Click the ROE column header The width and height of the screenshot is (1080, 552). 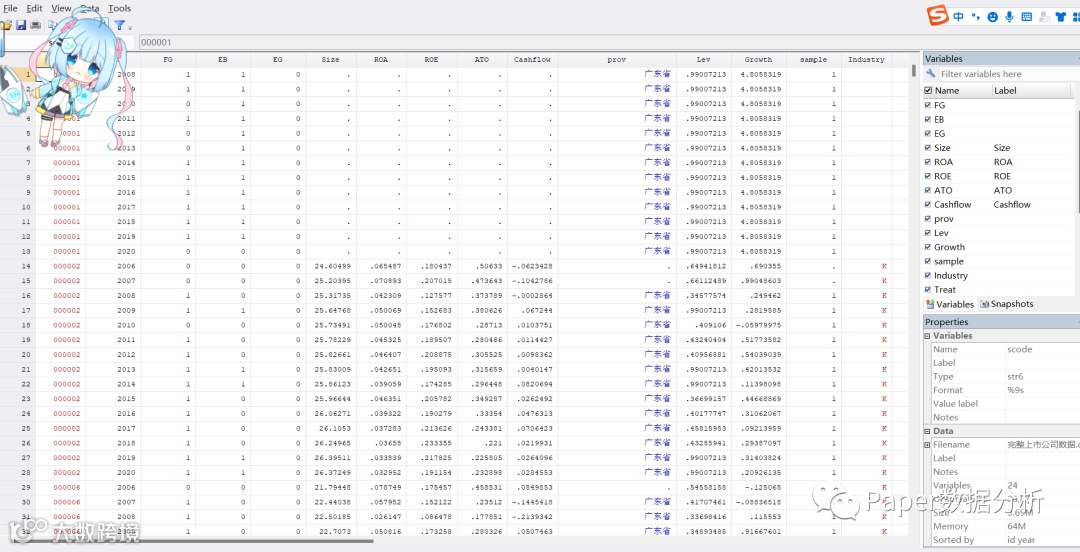[431, 60]
